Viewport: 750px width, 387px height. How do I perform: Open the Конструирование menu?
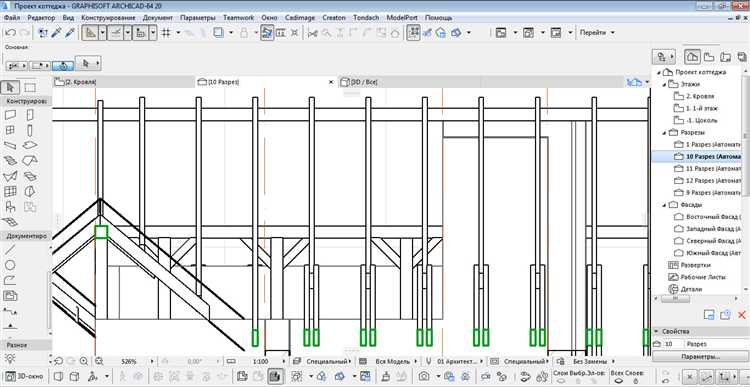click(108, 18)
